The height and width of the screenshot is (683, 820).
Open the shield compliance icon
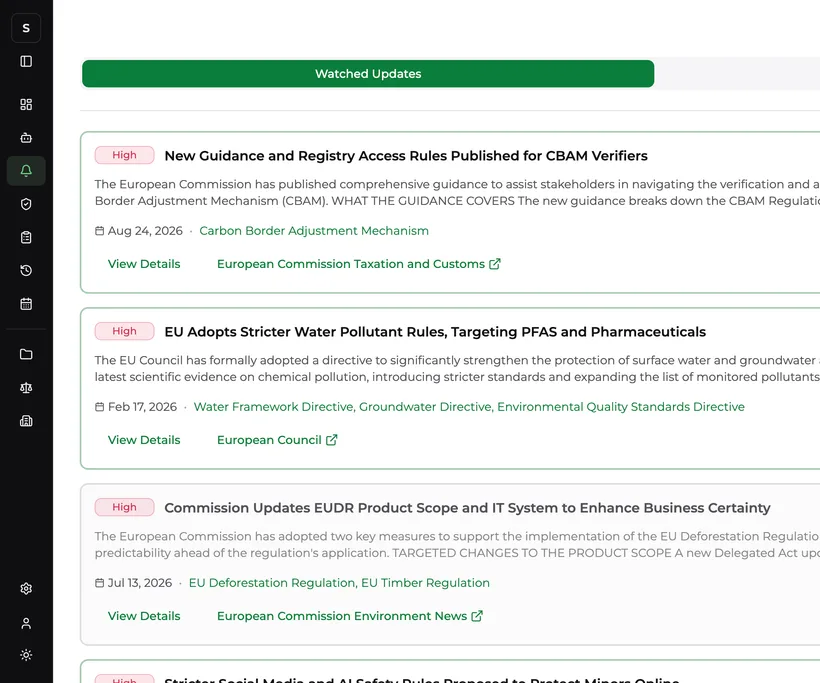pos(26,204)
